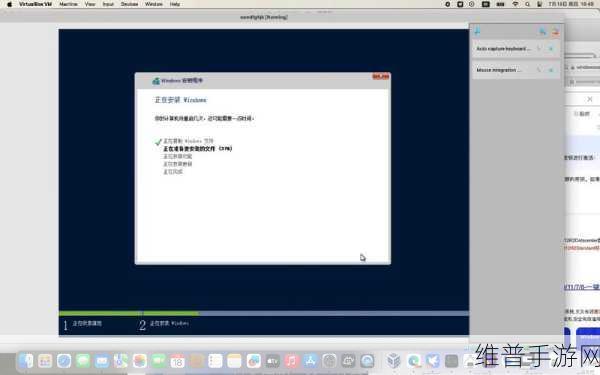Open the Input menu

click(x=108, y=4)
